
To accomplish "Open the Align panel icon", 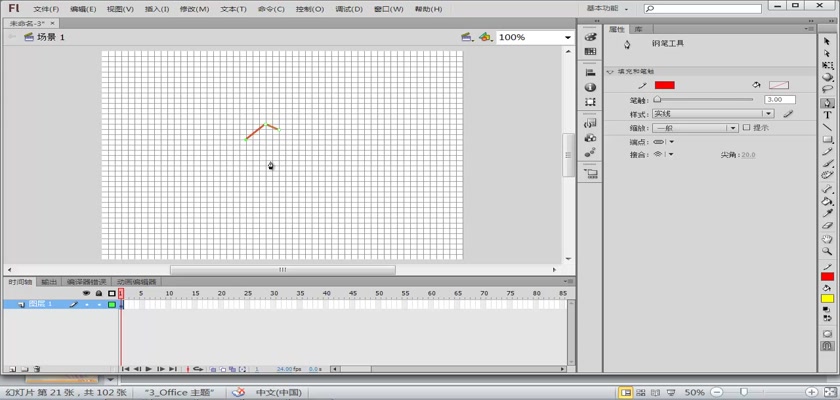I will 590,72.
